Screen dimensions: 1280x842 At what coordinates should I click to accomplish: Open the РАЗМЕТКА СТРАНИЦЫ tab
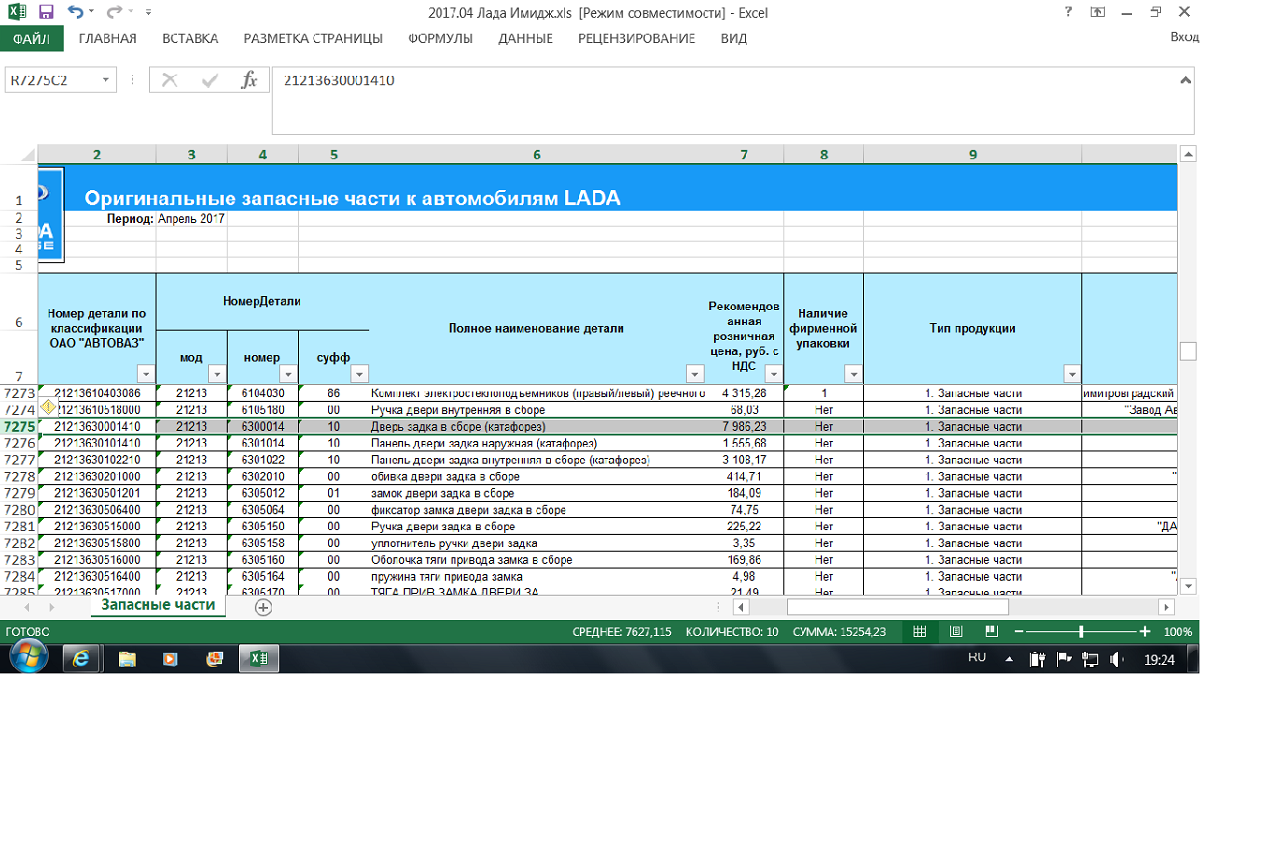pyautogui.click(x=313, y=38)
